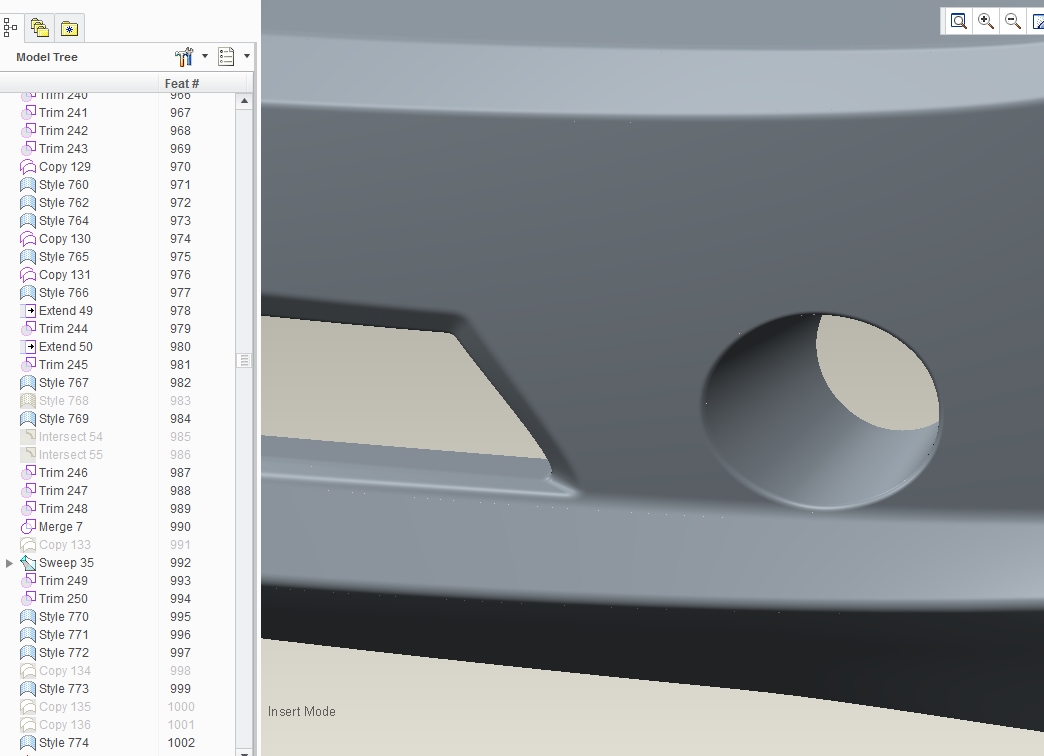Select greyed Copy 135 feature

click(x=65, y=706)
